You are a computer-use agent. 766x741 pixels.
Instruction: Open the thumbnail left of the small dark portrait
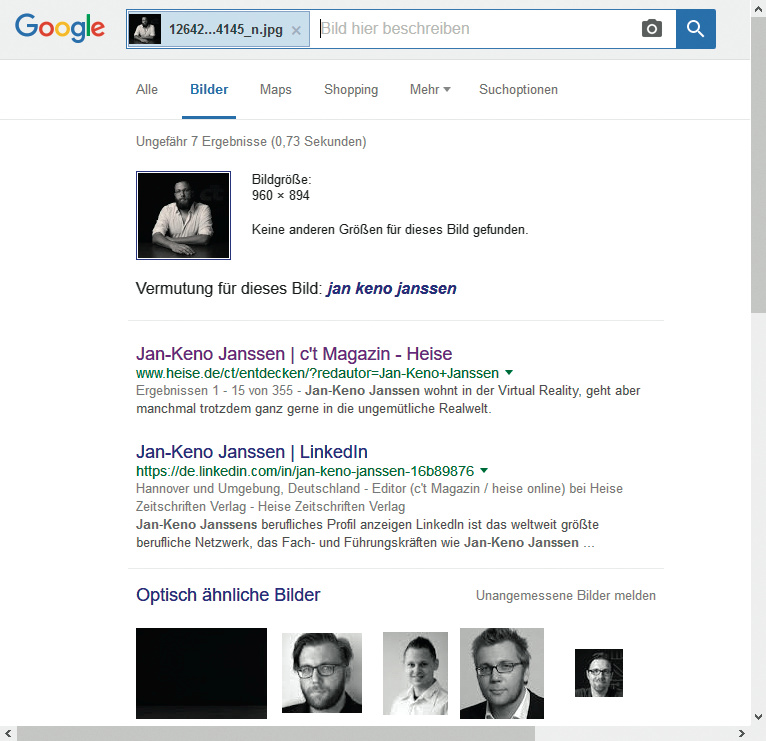coord(502,673)
